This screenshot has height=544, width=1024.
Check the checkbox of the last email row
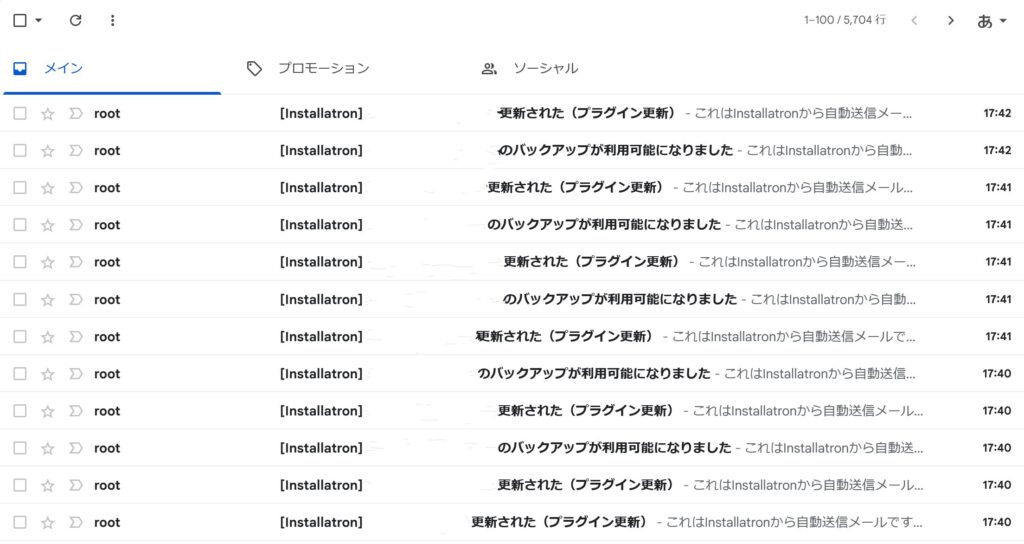tap(20, 522)
